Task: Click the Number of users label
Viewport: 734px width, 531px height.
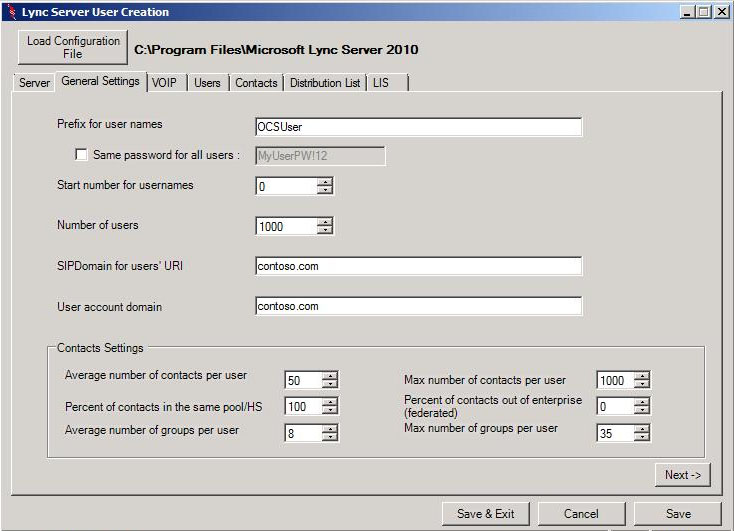Action: 97,225
